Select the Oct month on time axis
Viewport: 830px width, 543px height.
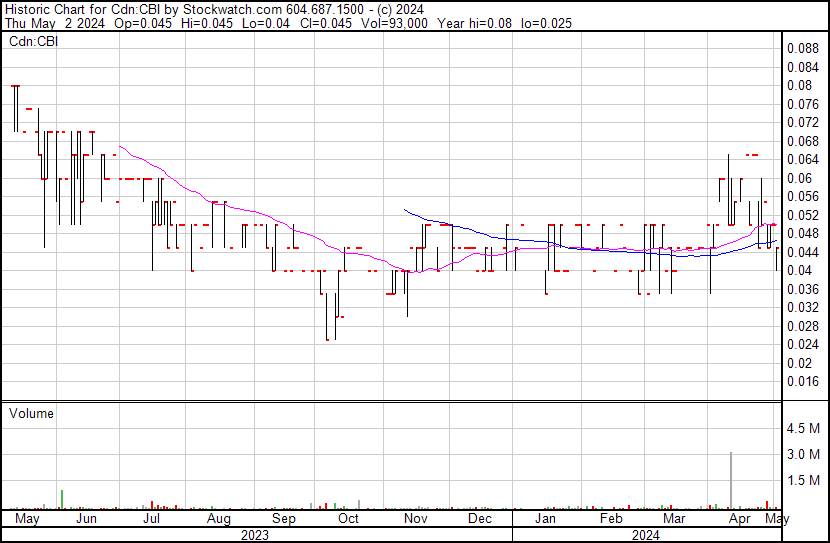pos(348,519)
